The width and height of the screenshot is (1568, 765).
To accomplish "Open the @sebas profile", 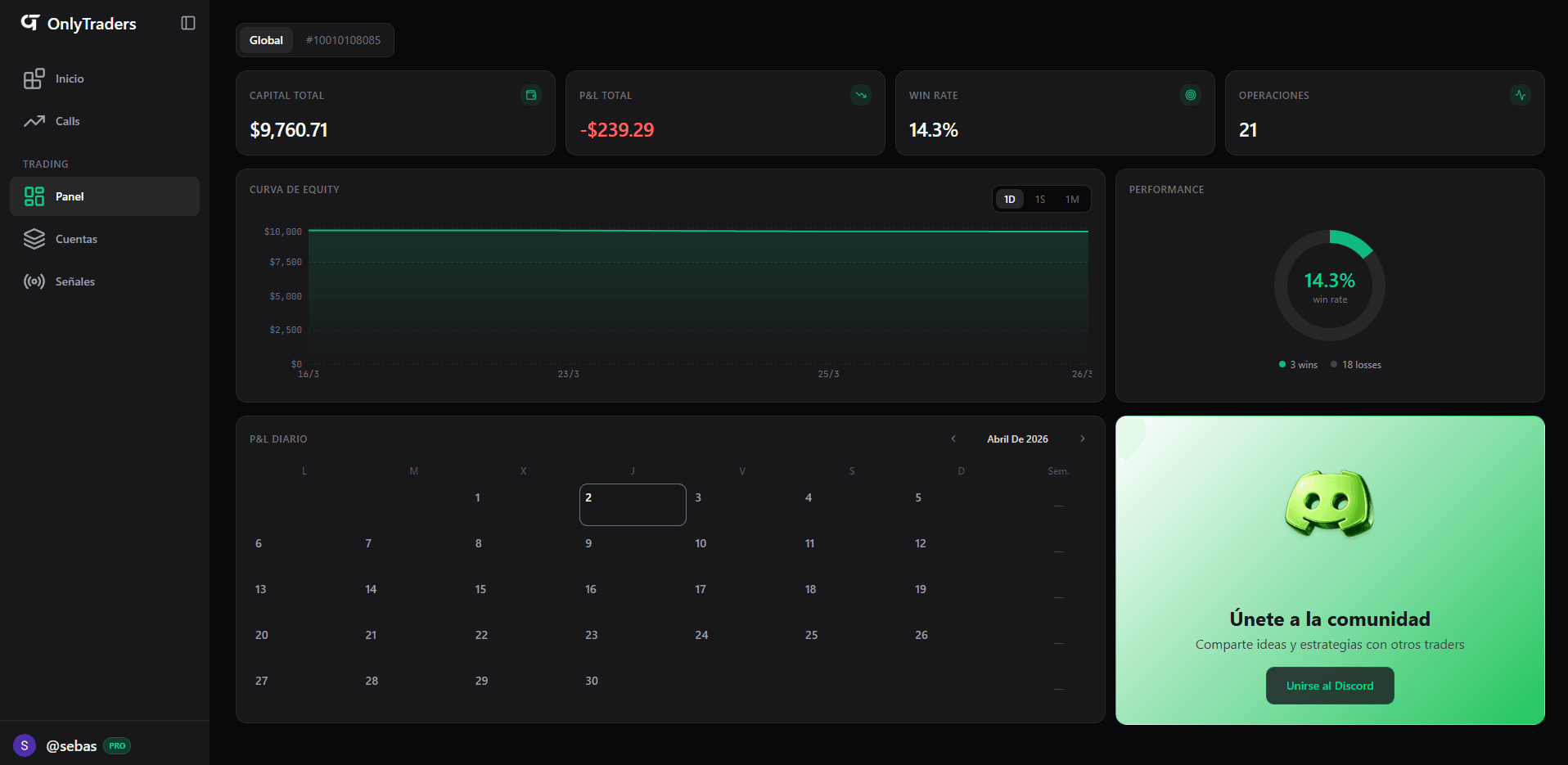I will (x=72, y=745).
